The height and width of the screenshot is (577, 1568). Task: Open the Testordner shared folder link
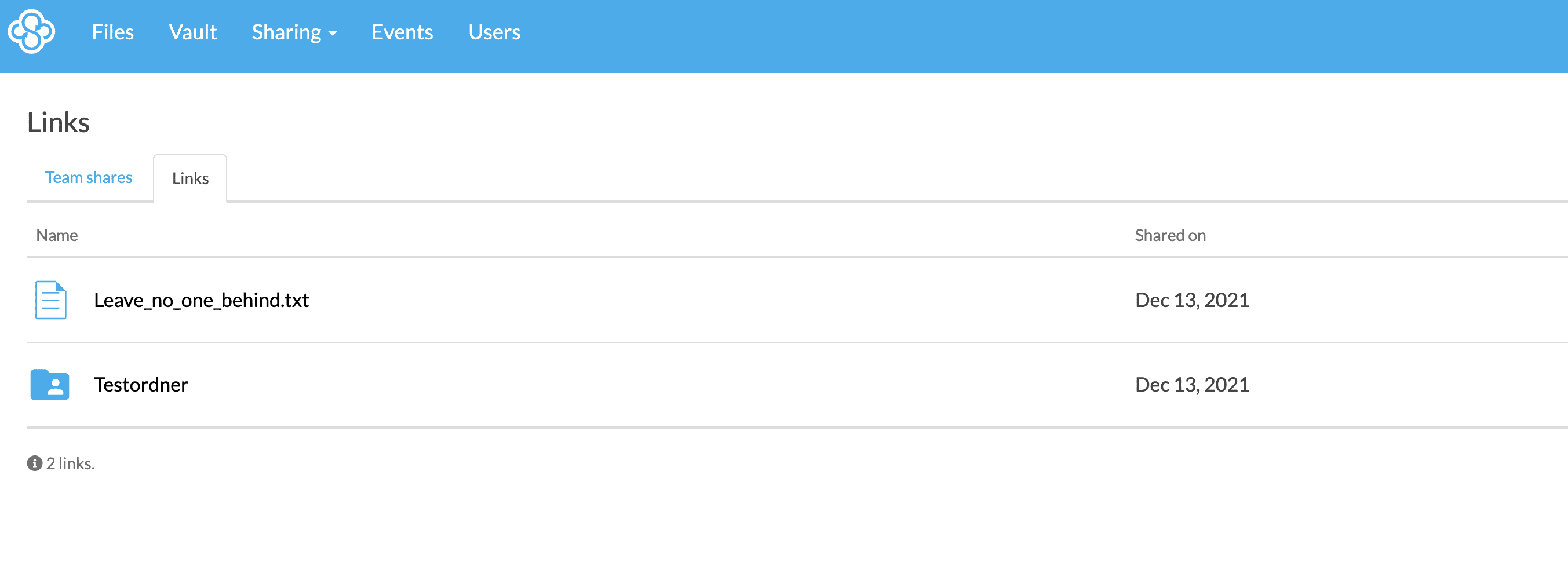coord(141,385)
